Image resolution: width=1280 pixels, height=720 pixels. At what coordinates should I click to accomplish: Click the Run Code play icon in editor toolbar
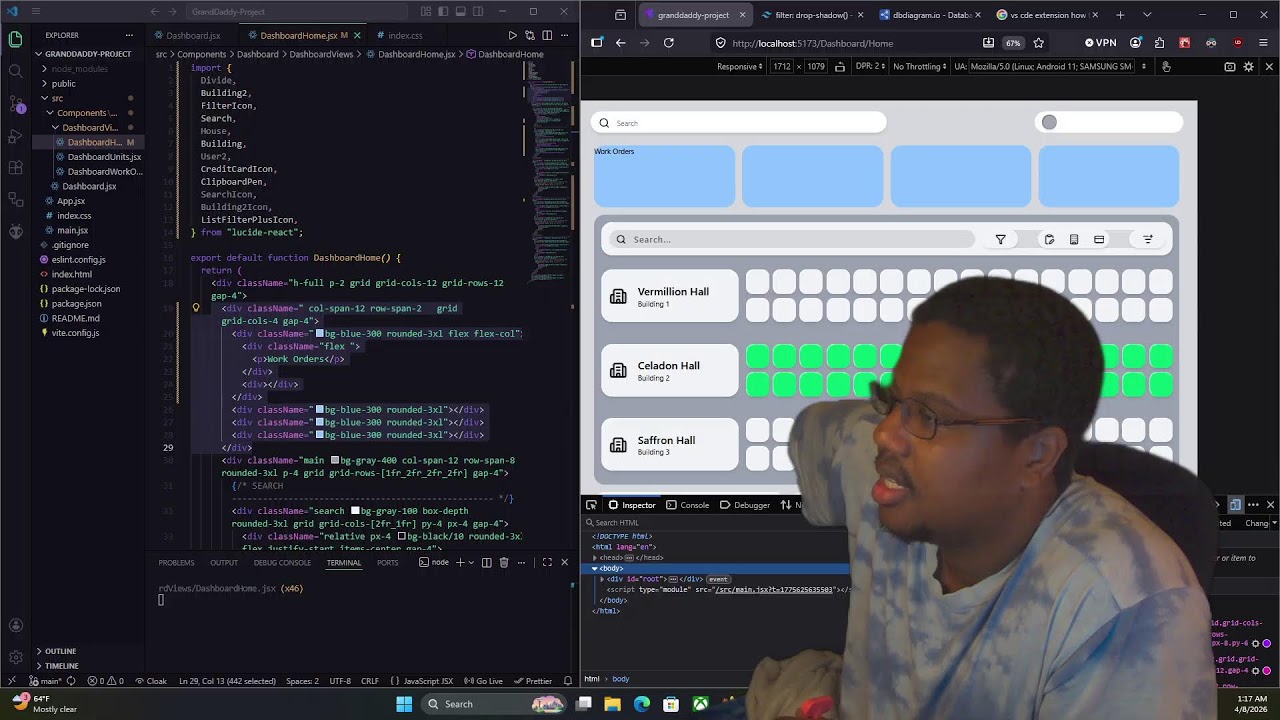[x=512, y=35]
